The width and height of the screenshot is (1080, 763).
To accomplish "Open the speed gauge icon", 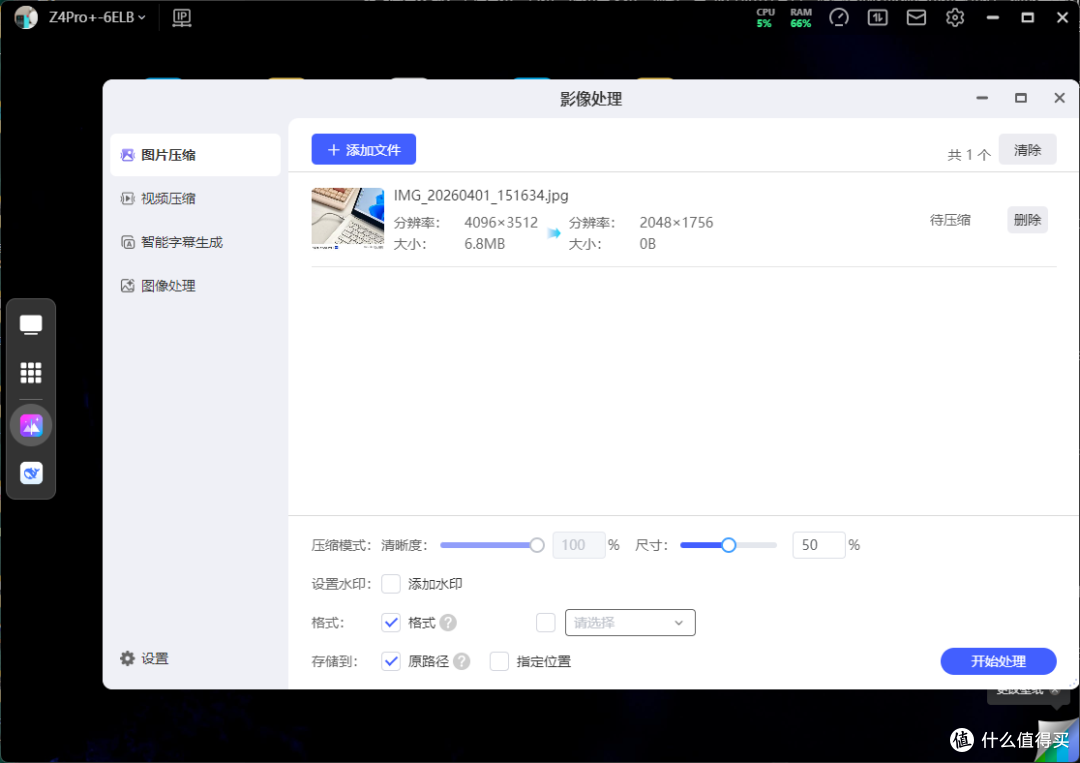I will (x=839, y=18).
